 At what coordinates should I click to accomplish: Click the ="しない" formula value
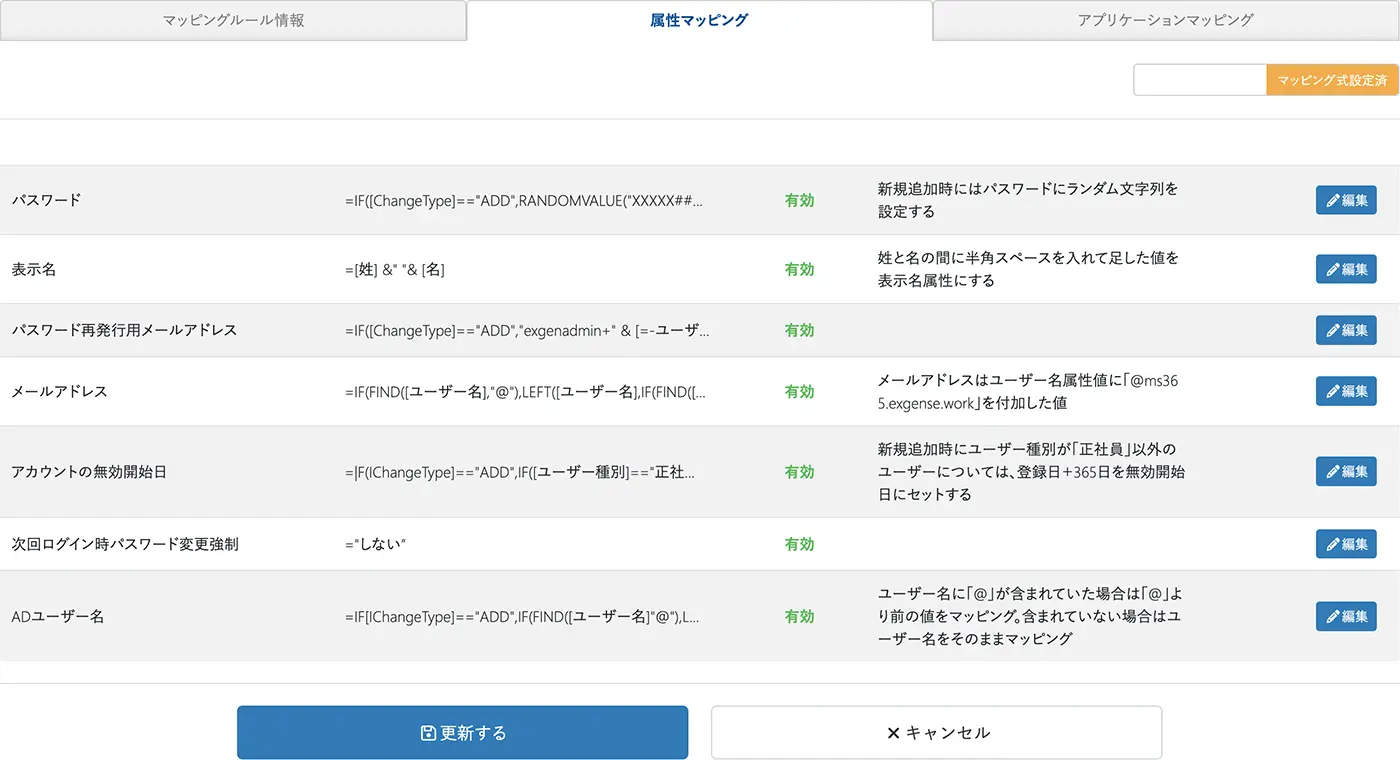[x=376, y=544]
